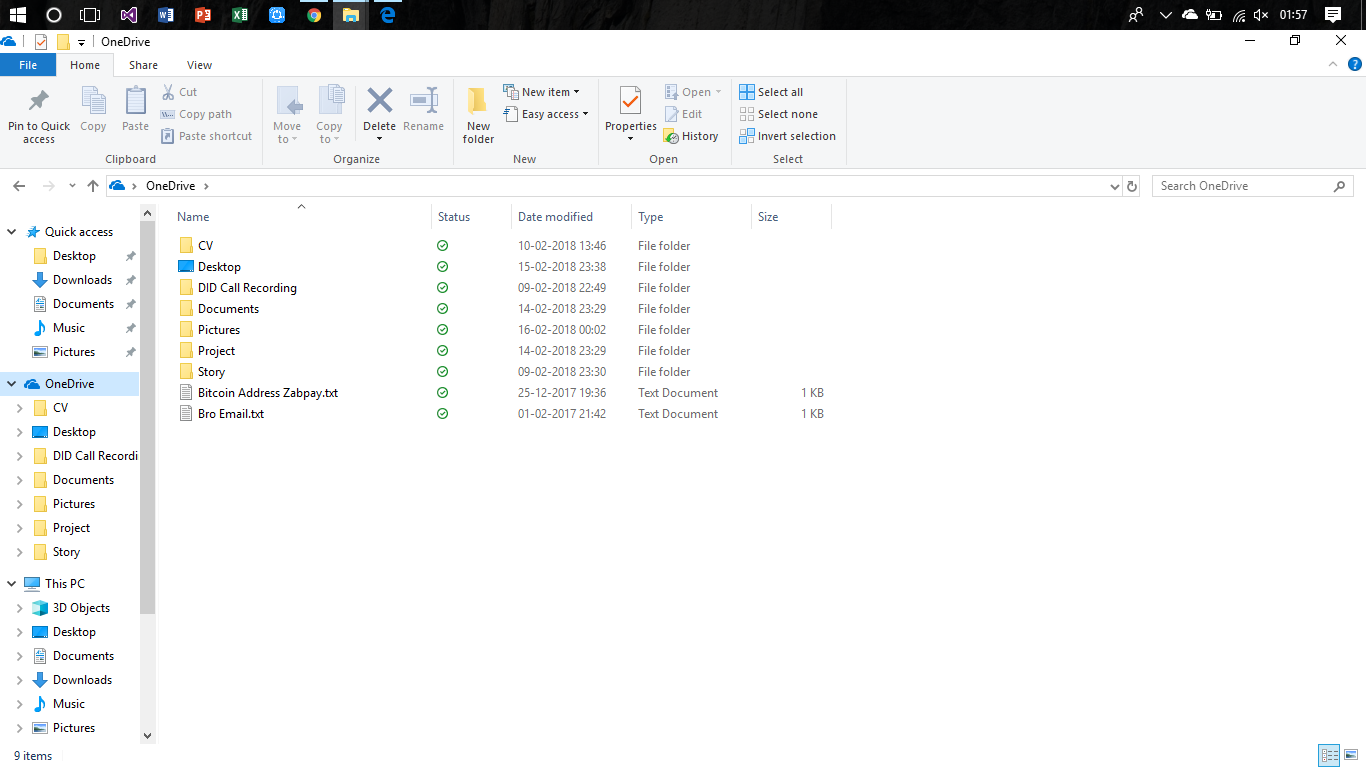Viewport: 1366px width, 768px height.
Task: Click the quick access Properties toolbar icon
Action: coord(41,42)
